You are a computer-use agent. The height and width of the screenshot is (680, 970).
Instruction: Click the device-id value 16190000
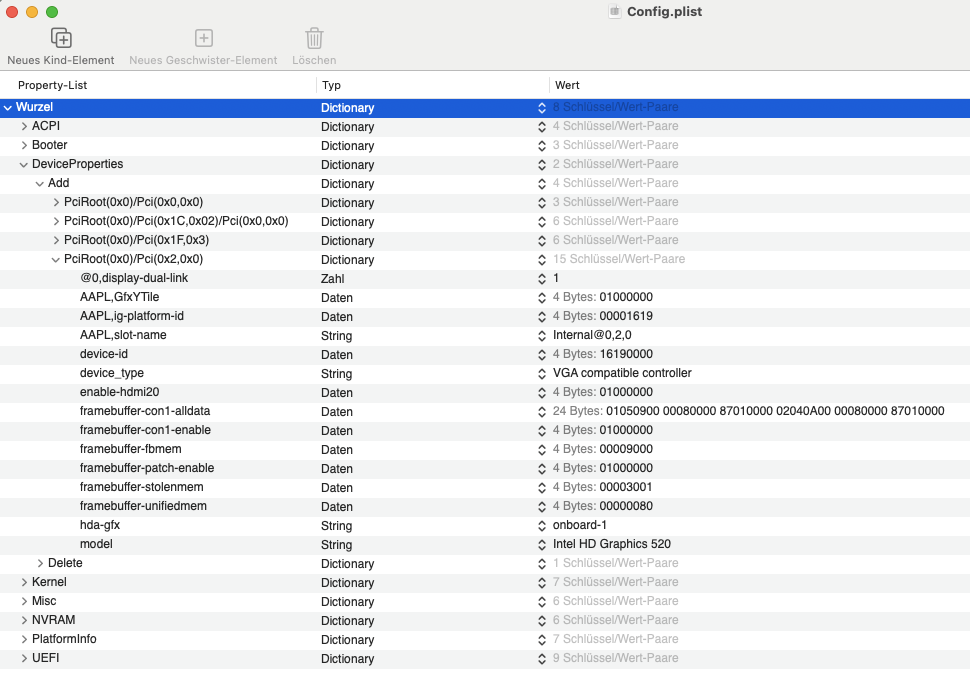pos(626,355)
